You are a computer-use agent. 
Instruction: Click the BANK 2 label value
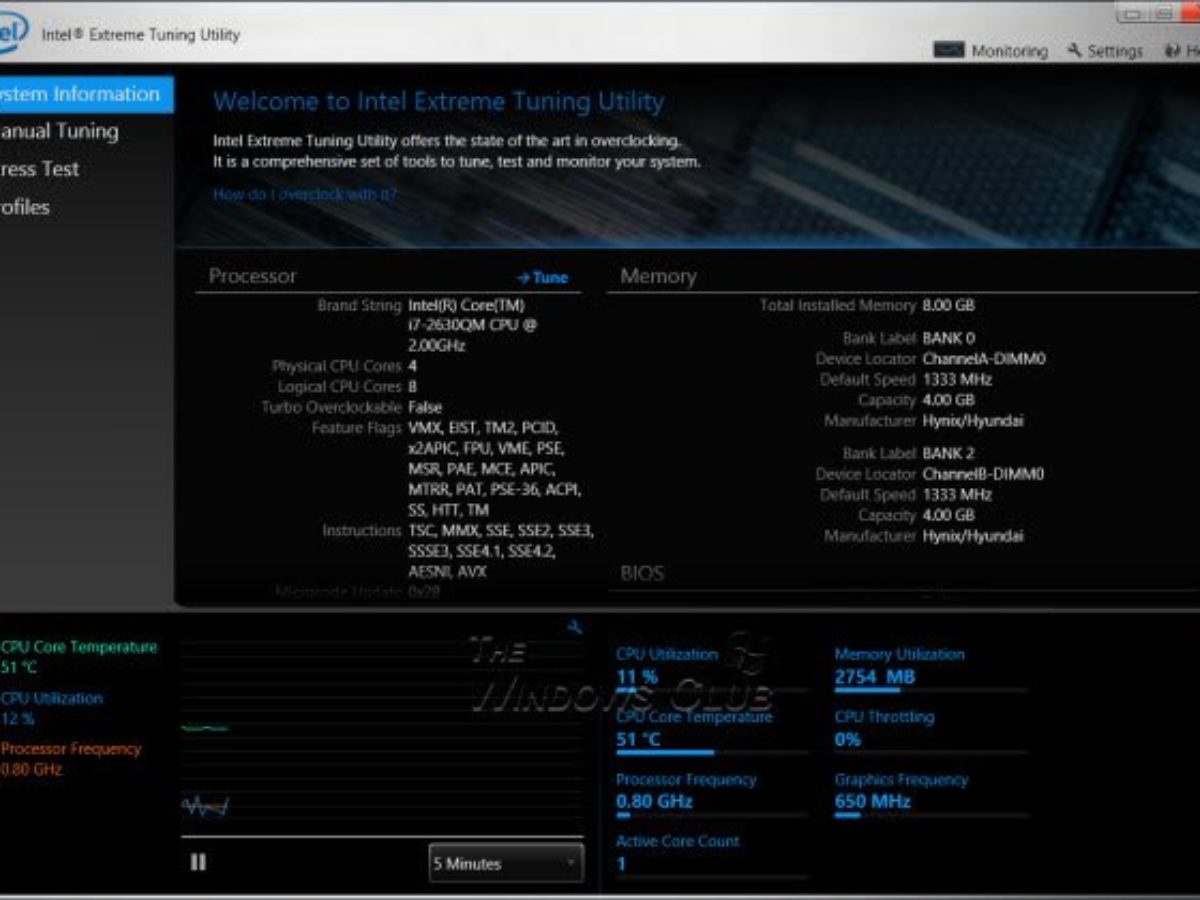[948, 453]
